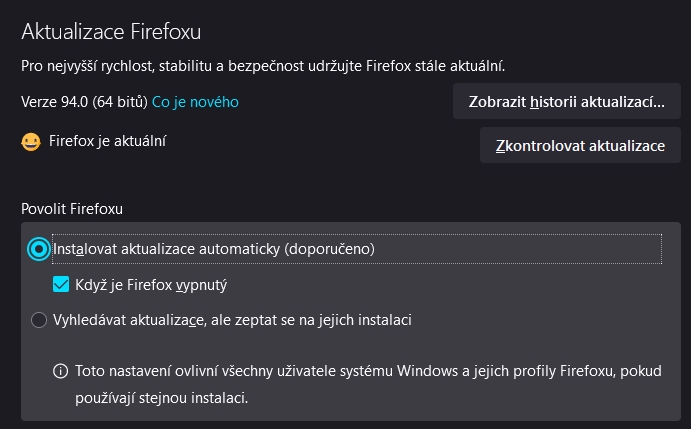The image size is (691, 429).
Task: Toggle the "Když je Firefox vypnutý" checkbox
Action: 61,284
